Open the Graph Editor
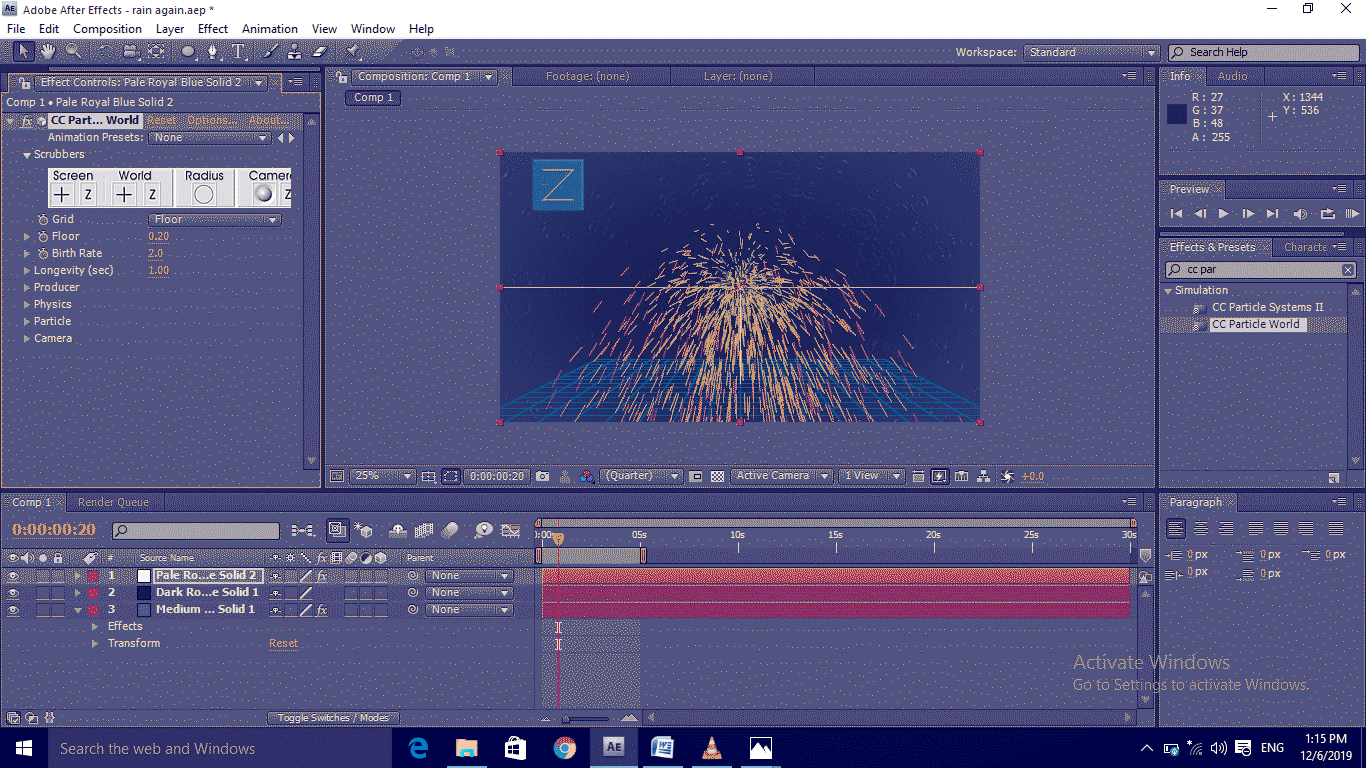Viewport: 1366px width, 768px height. pos(510,530)
